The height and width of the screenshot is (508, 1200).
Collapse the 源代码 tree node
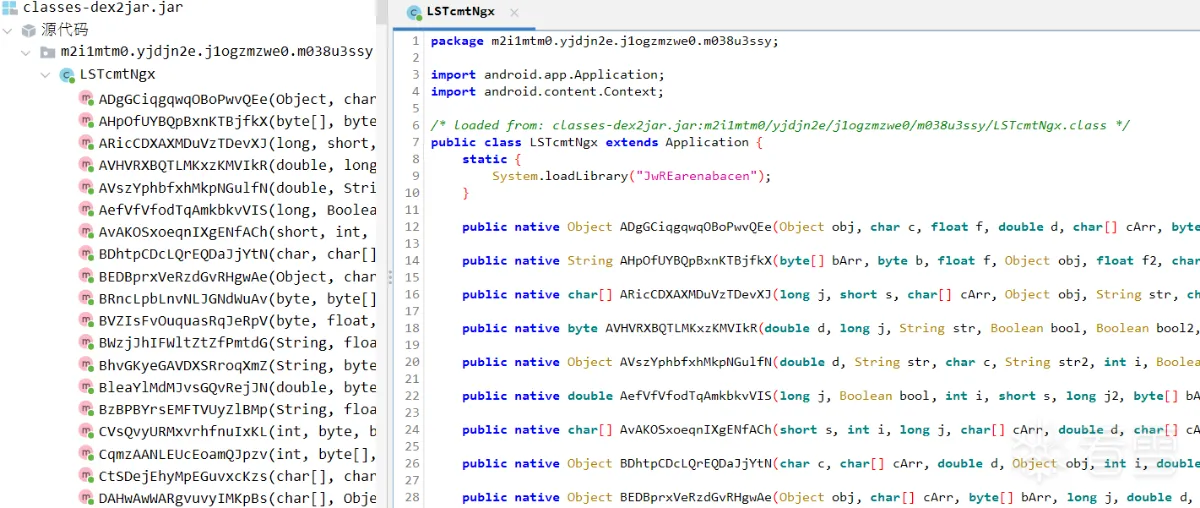coord(8,30)
